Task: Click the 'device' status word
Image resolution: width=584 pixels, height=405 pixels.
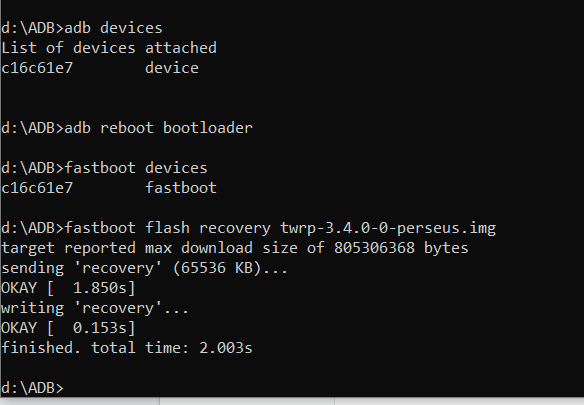Action: tap(172, 68)
